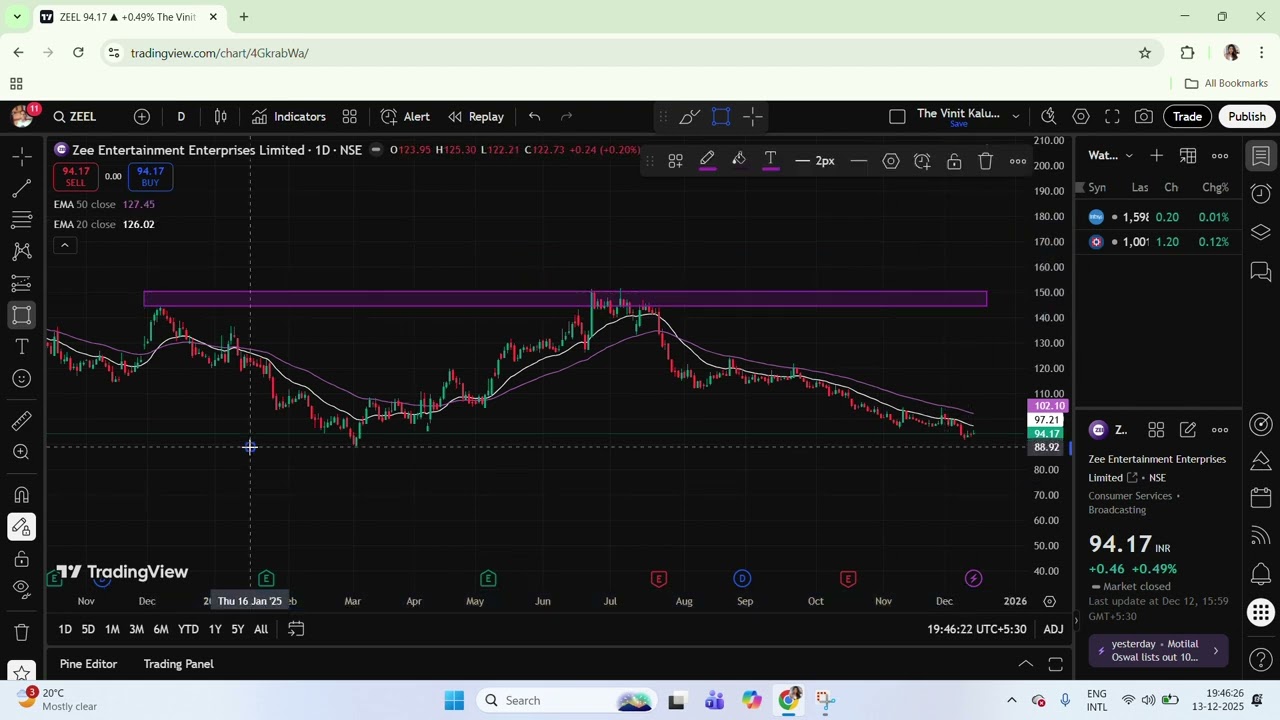Viewport: 1280px width, 720px height.
Task: Select the trend line drawing tool
Action: [x=21, y=188]
